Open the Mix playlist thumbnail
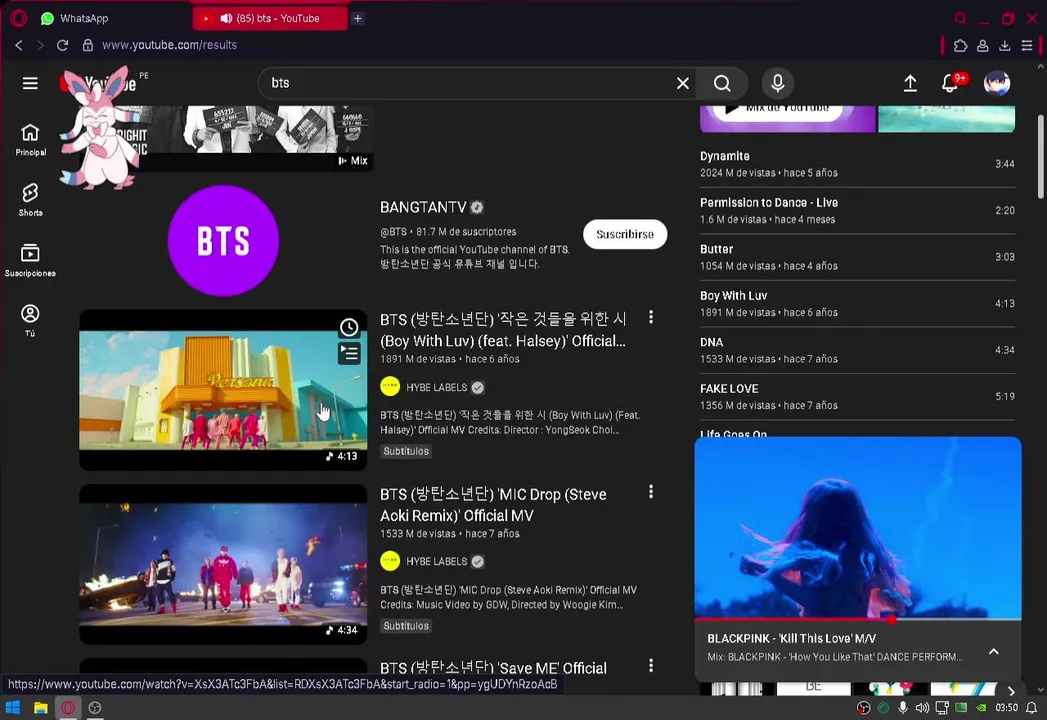The image size is (1047, 720). 254,137
